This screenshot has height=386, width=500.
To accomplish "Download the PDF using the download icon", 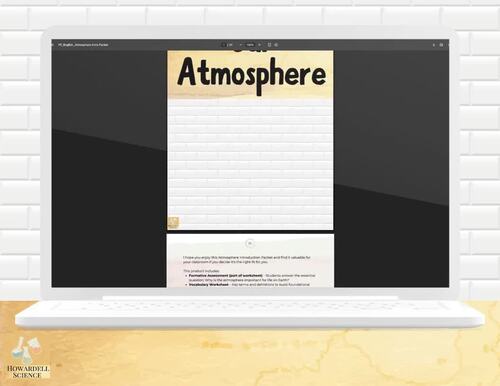I will point(434,45).
